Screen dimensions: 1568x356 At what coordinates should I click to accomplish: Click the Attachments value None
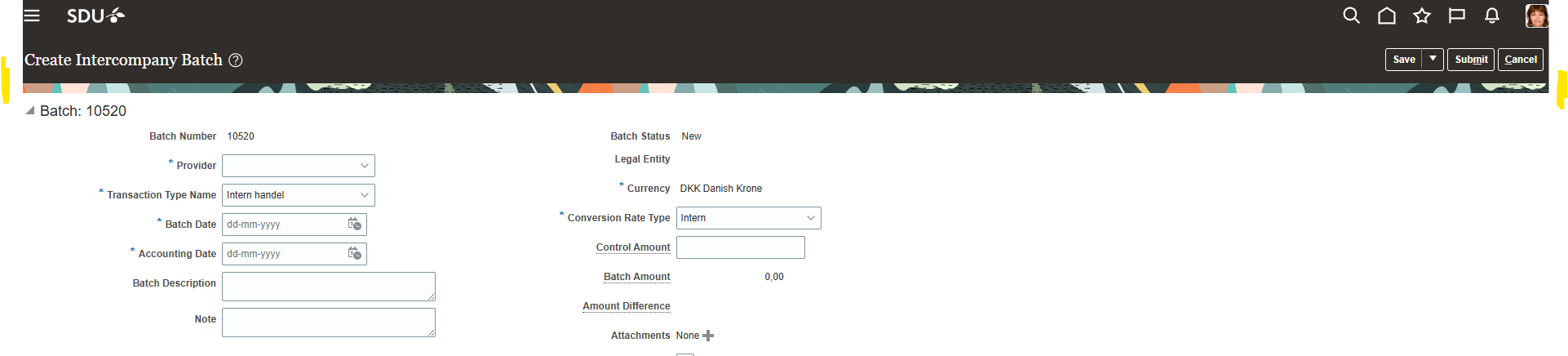pos(688,336)
